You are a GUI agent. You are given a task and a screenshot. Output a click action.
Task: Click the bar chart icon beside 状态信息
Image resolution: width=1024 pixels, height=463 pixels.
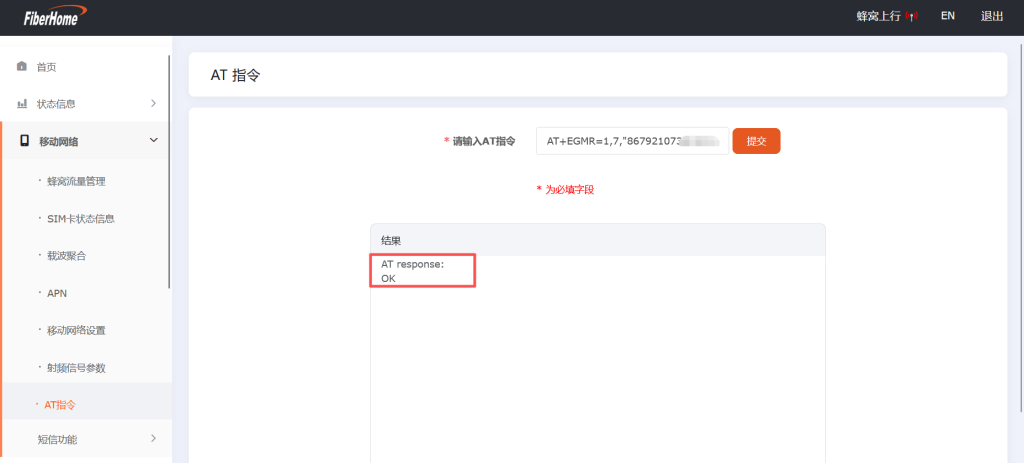pos(22,104)
